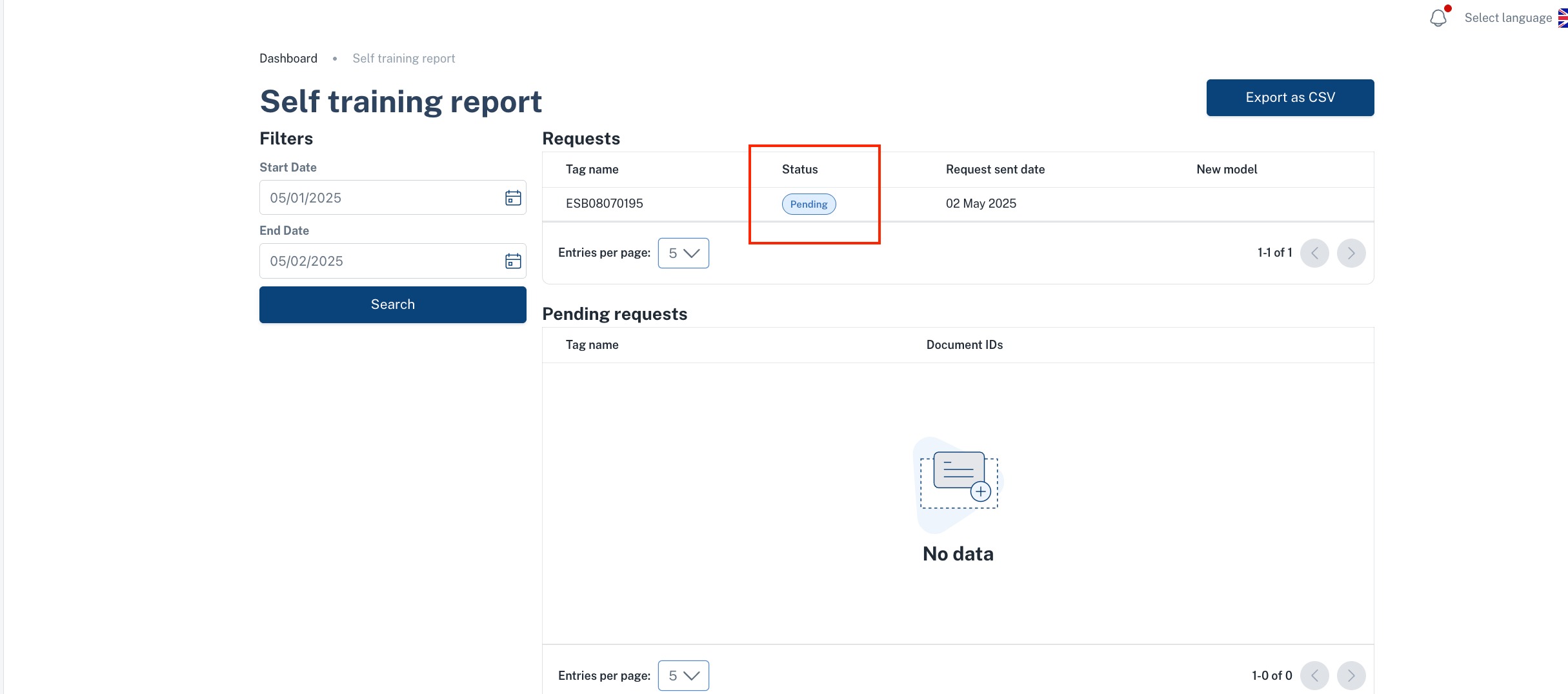Click the UK flag language icon
1568x694 pixels.
pos(1563,18)
